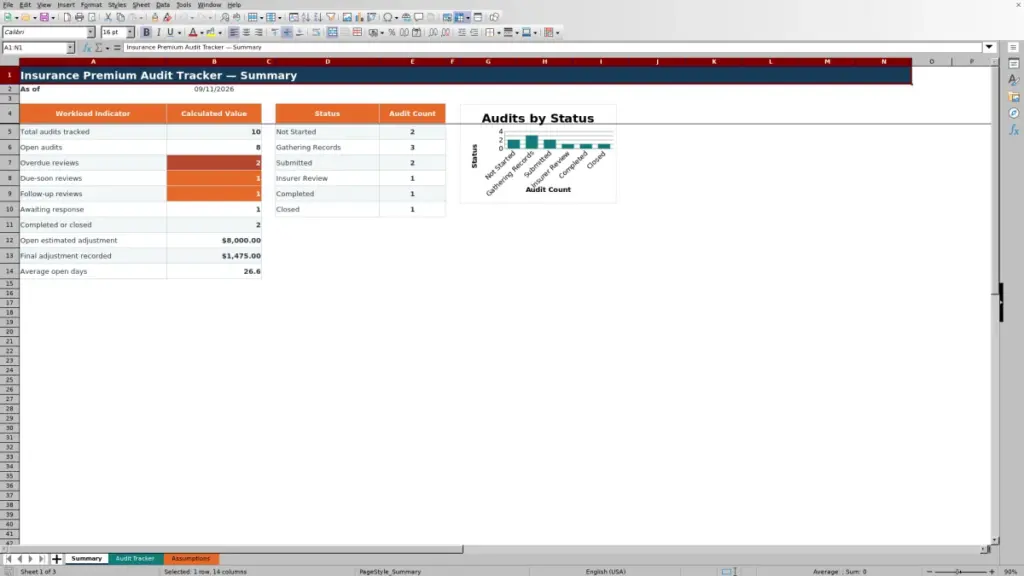Image resolution: width=1024 pixels, height=576 pixels.
Task: Switch to the Assumptions sheet tab
Action: (x=191, y=559)
